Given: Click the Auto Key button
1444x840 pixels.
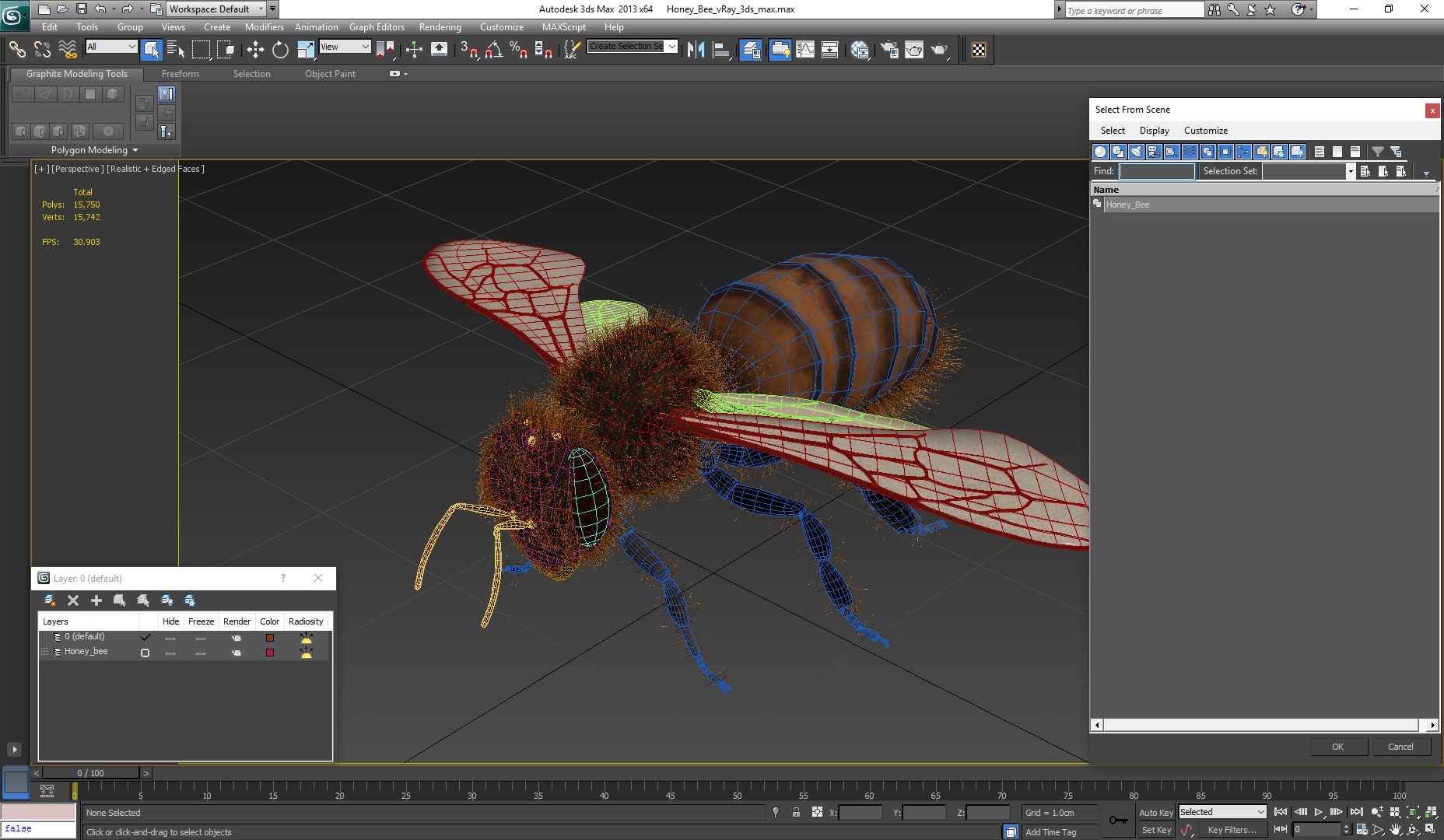Looking at the screenshot, I should pos(1156,813).
